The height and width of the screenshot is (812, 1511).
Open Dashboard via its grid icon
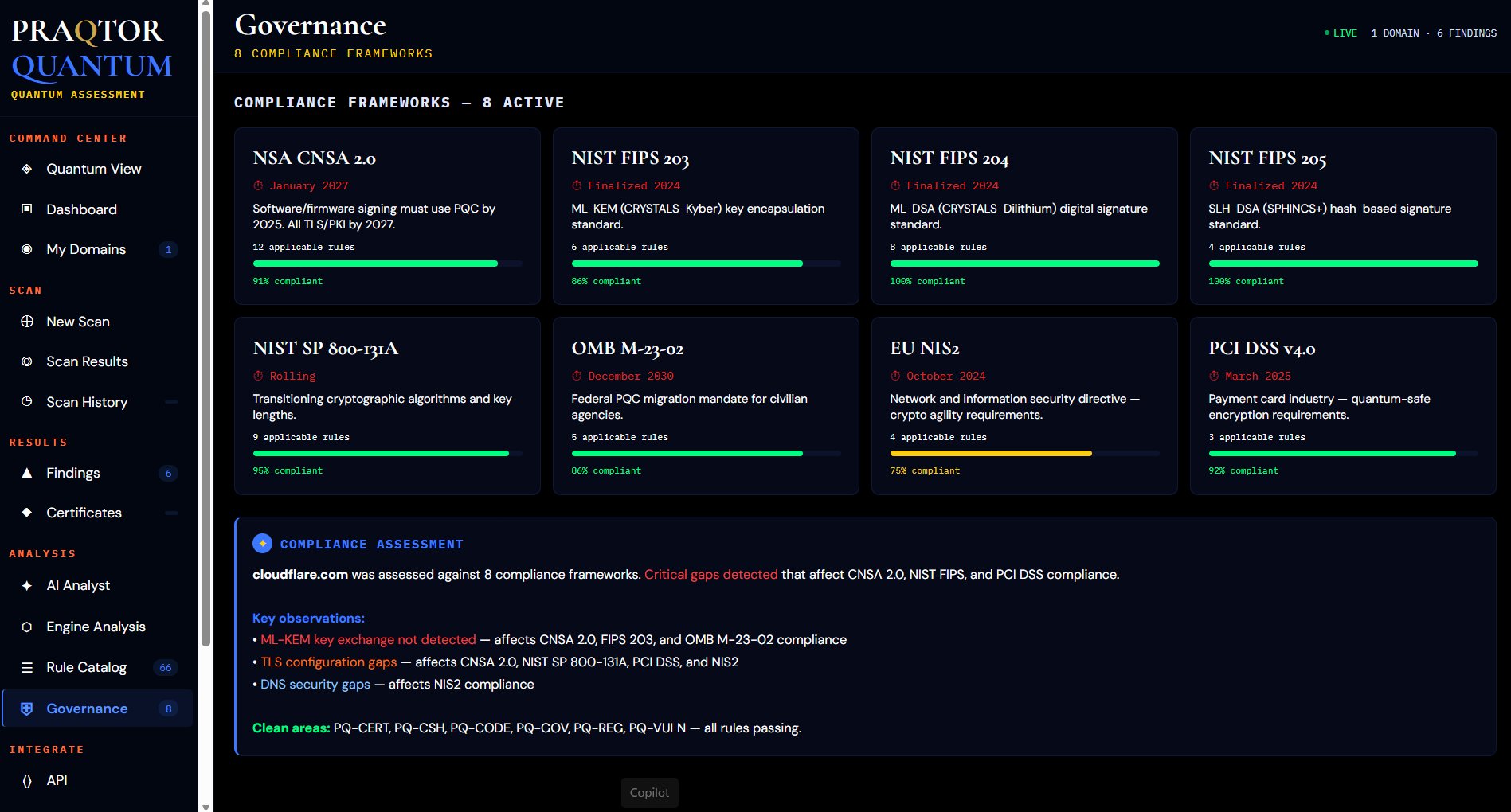[x=26, y=209]
